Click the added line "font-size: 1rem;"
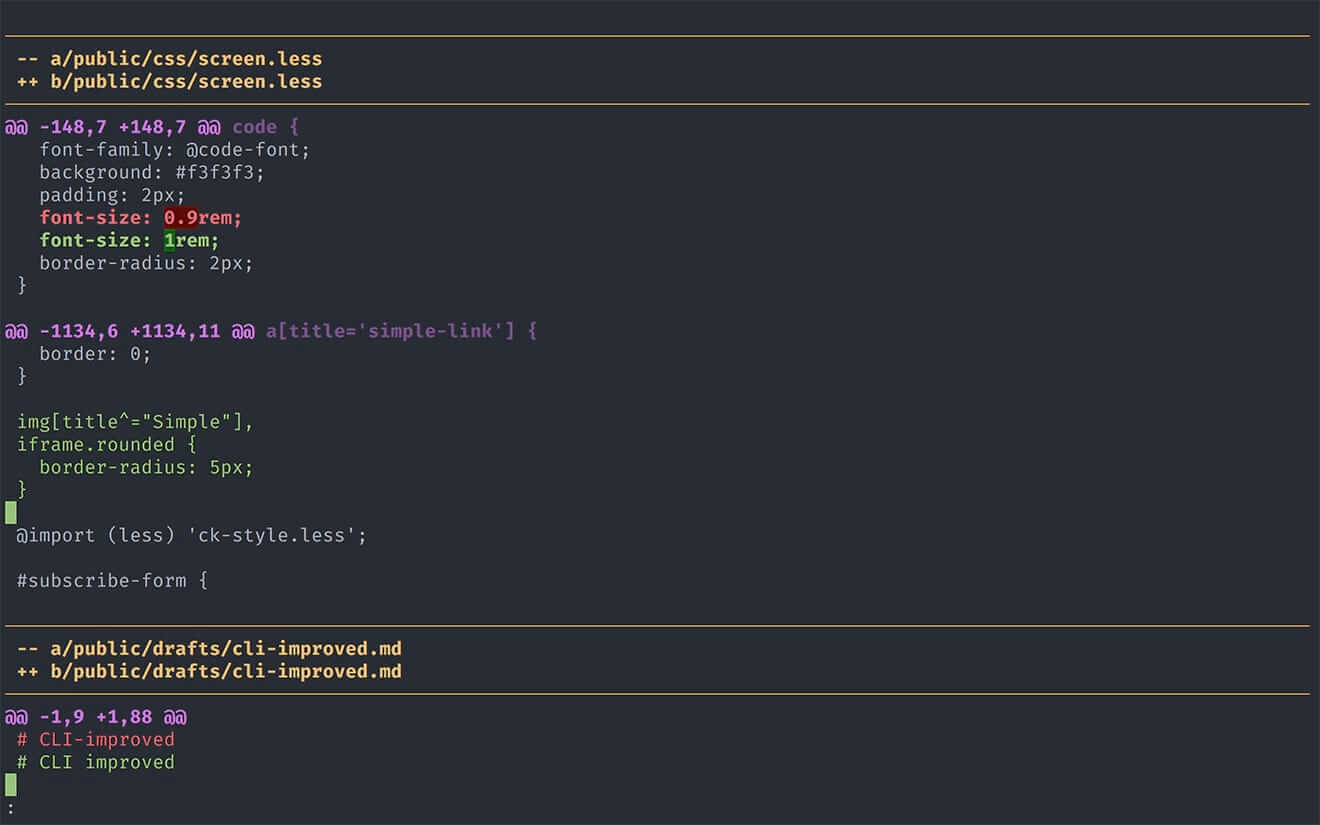 (128, 240)
